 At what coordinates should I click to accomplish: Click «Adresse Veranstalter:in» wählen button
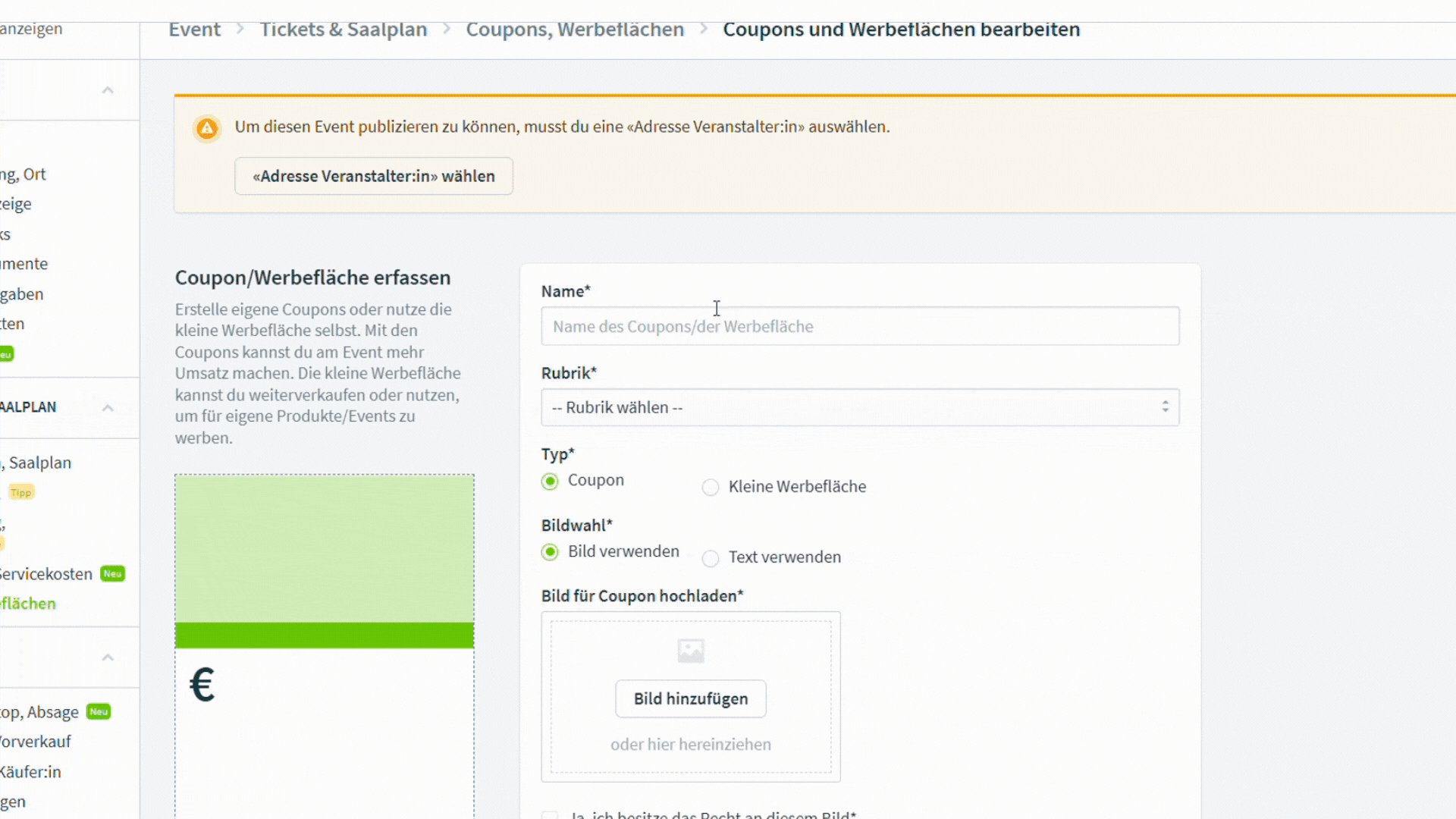tap(373, 176)
